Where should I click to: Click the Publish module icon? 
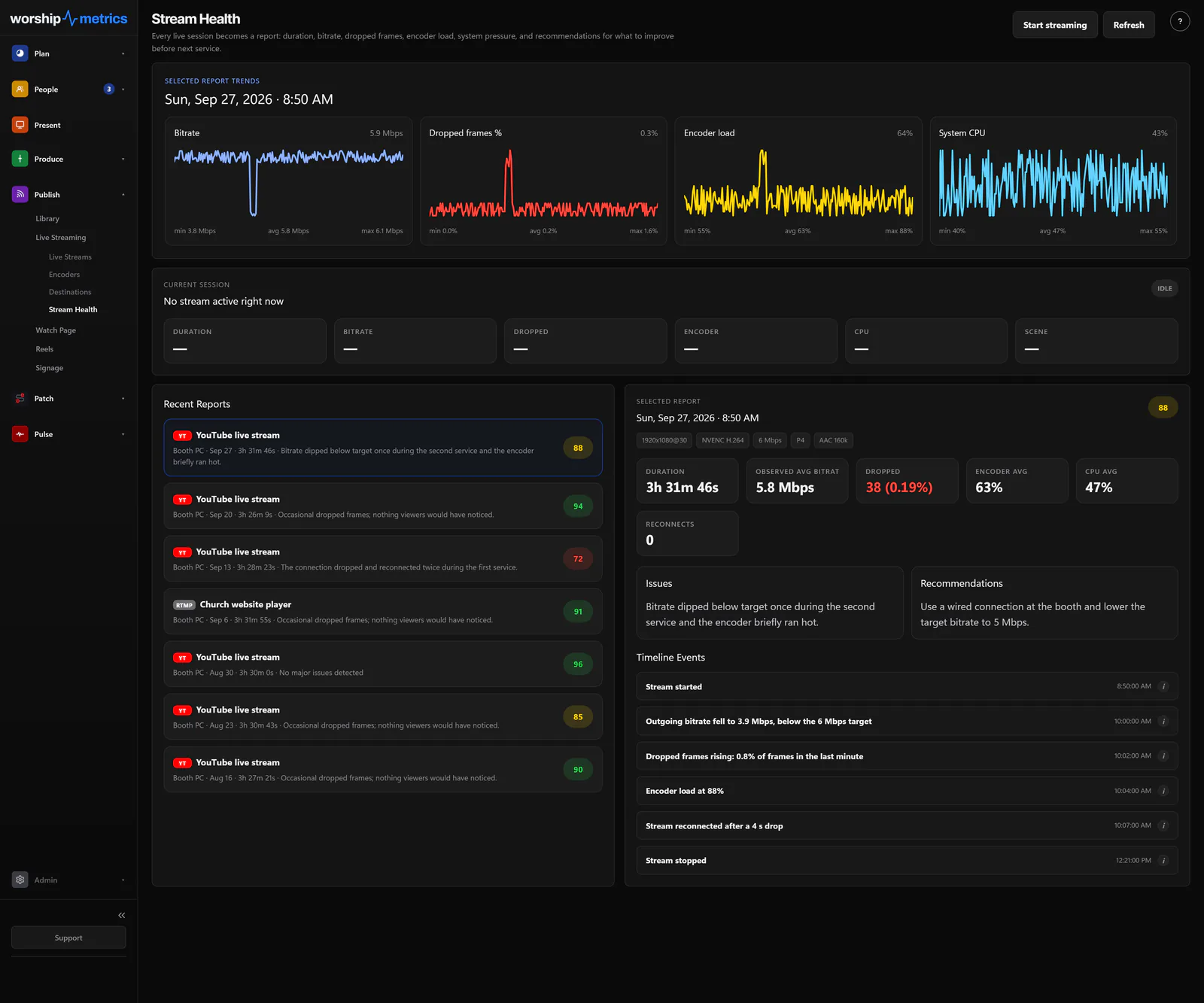[20, 194]
